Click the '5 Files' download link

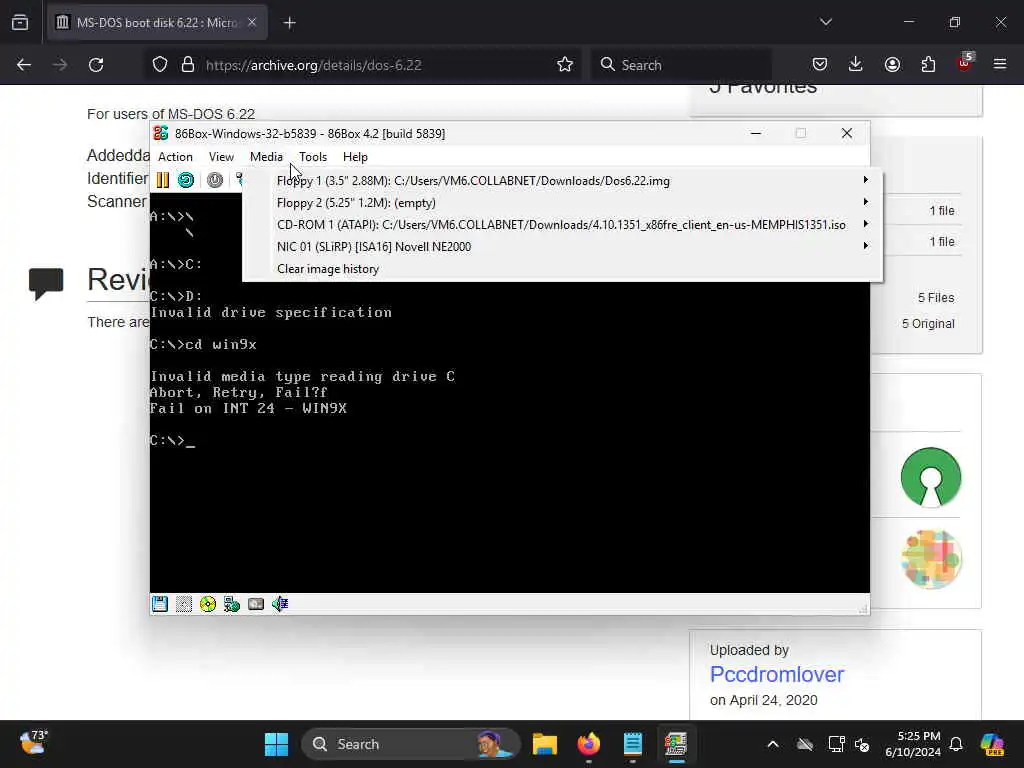point(936,298)
